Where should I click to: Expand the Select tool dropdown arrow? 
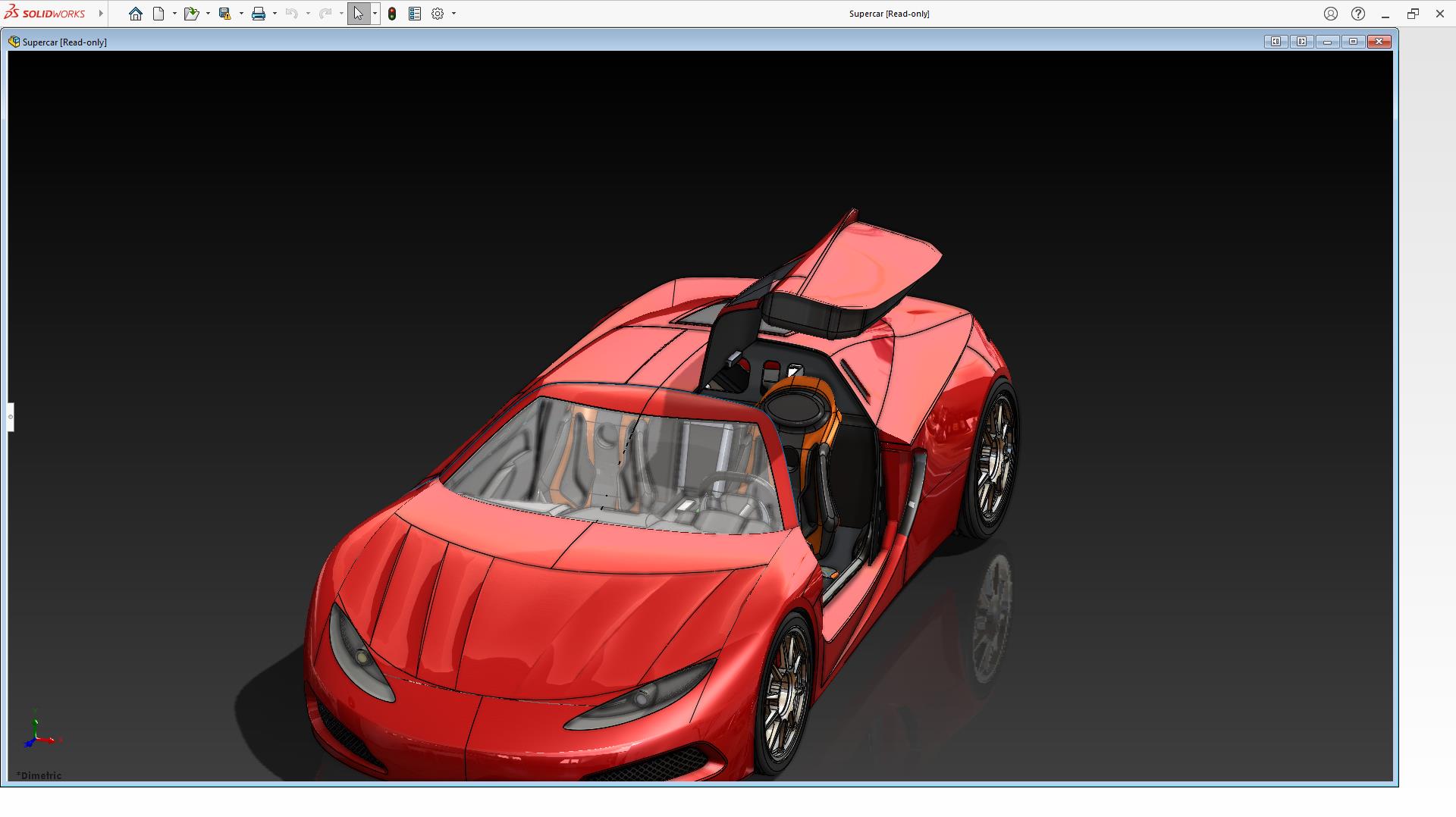click(x=375, y=14)
